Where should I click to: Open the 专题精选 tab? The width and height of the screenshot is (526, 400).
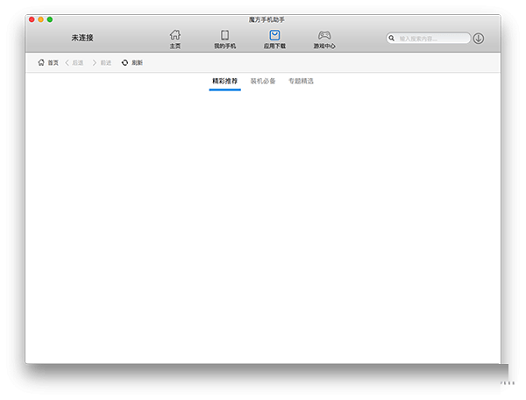[x=301, y=81]
